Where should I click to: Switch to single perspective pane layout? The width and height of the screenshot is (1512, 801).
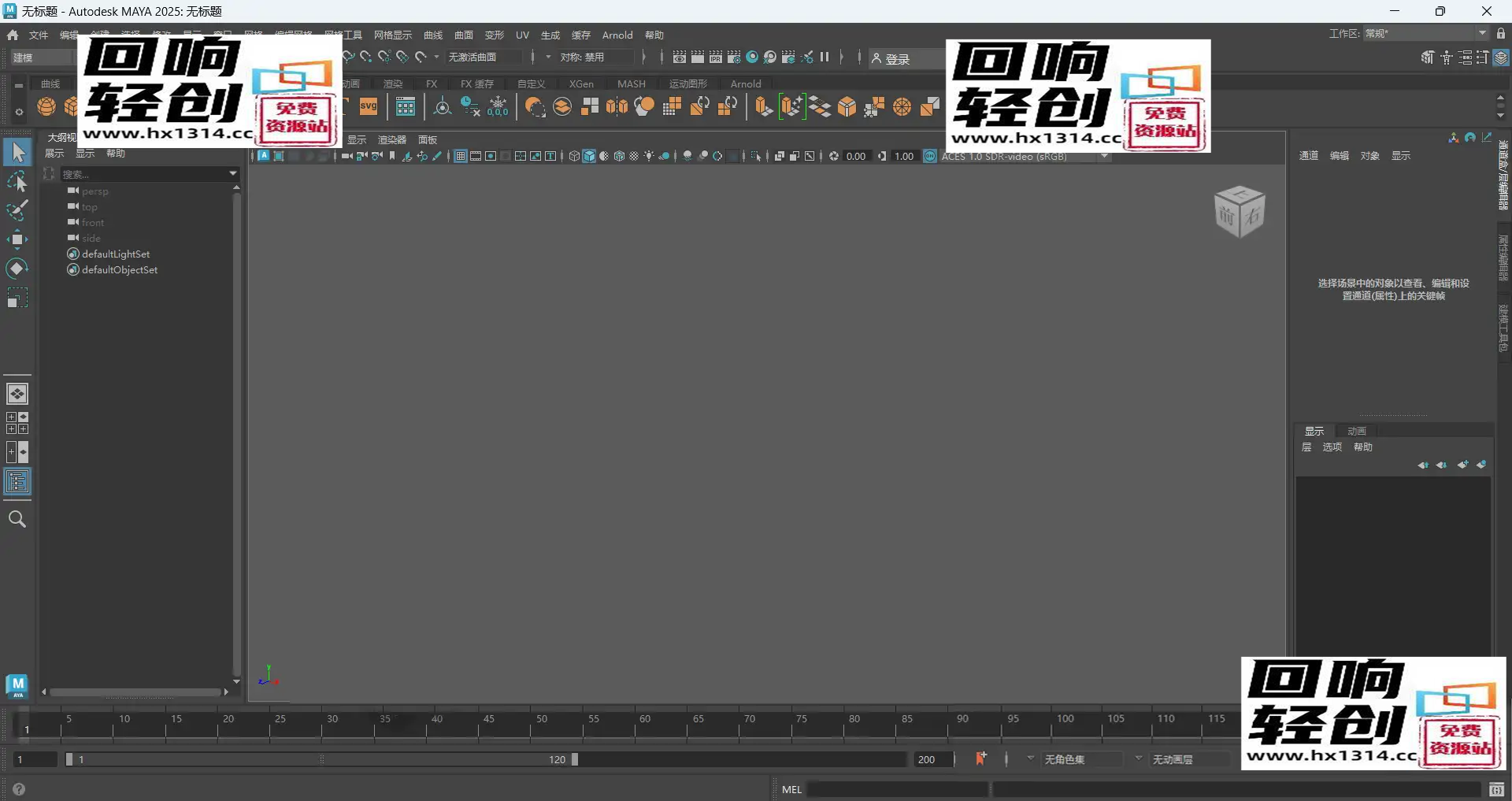(17, 393)
